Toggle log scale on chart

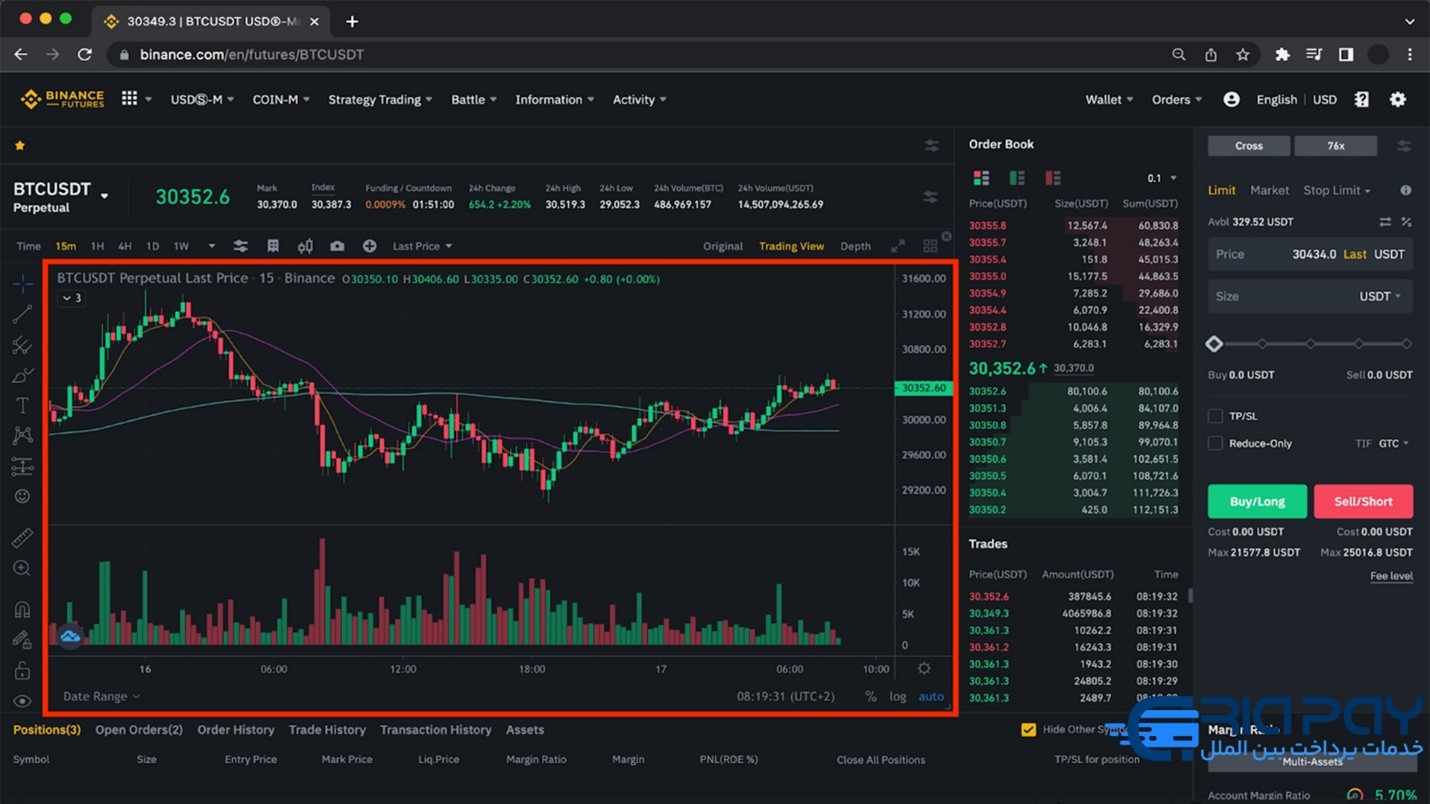click(898, 697)
